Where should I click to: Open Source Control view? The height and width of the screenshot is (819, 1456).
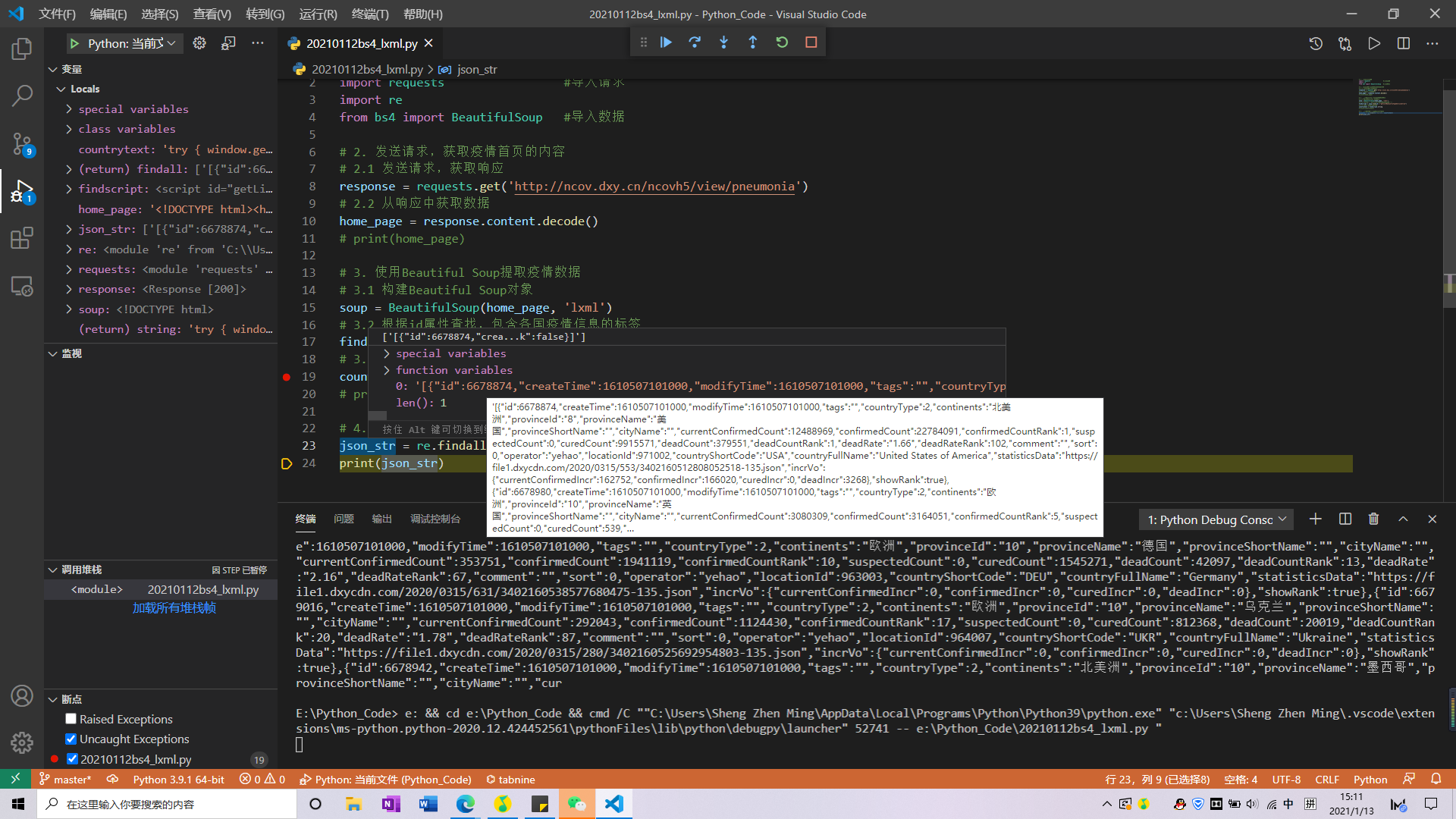(22, 143)
